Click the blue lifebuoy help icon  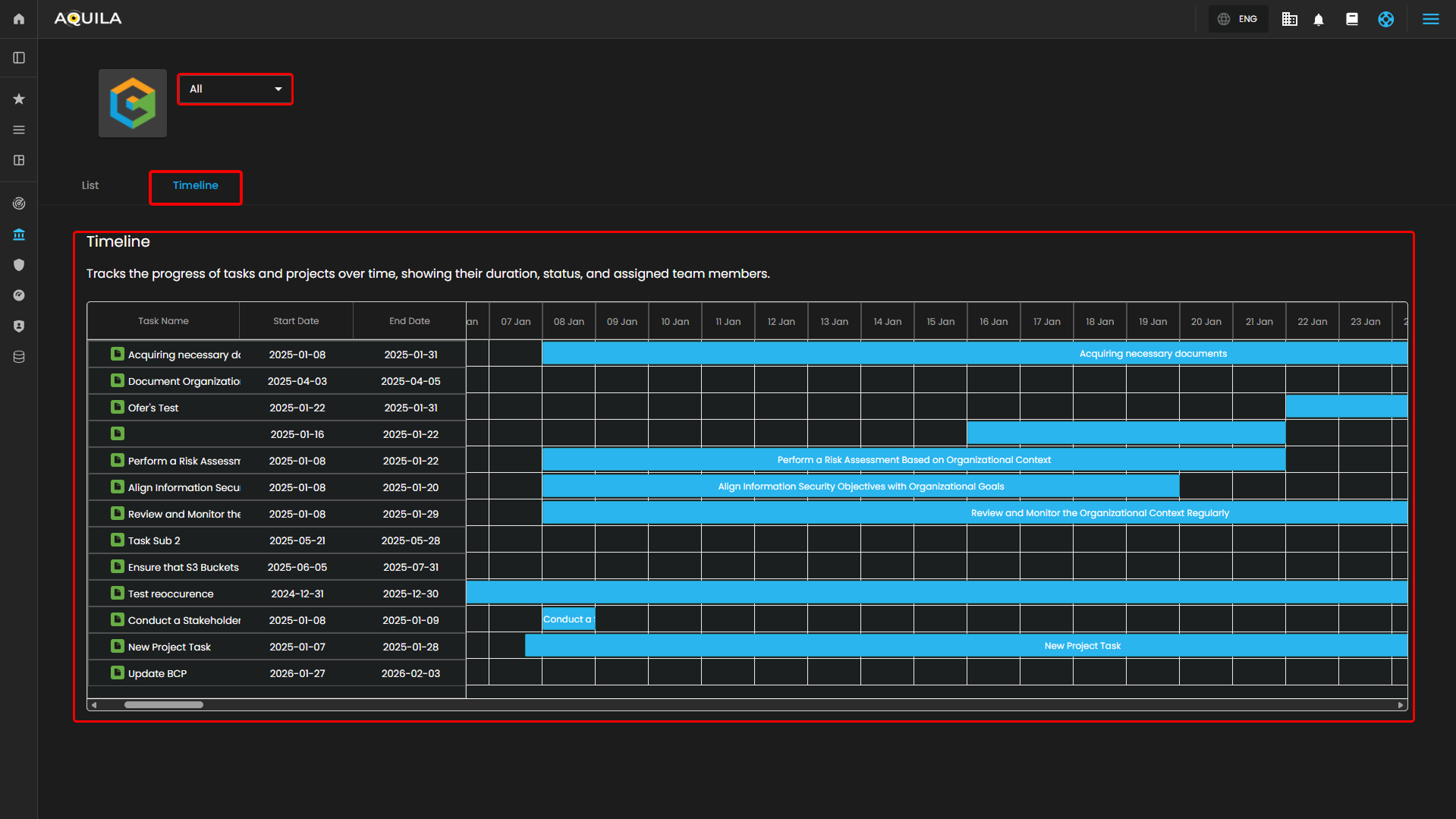[x=1385, y=20]
